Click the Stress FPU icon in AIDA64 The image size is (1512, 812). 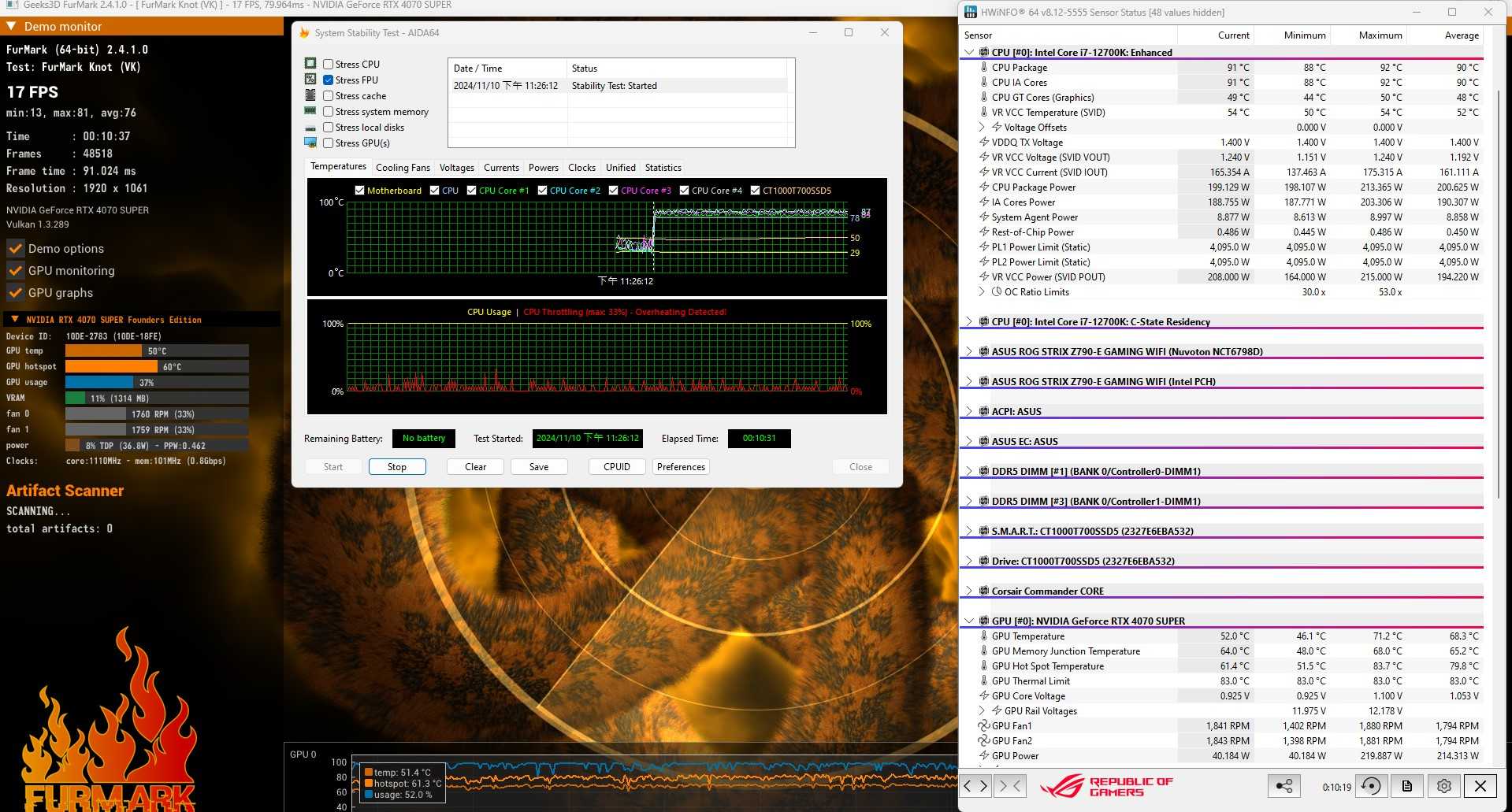click(x=310, y=80)
